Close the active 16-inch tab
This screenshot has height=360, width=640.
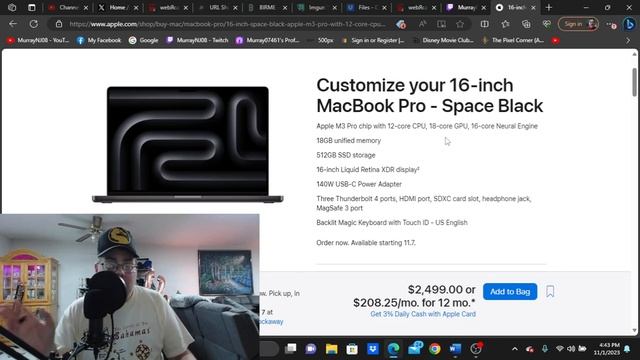[533, 7]
